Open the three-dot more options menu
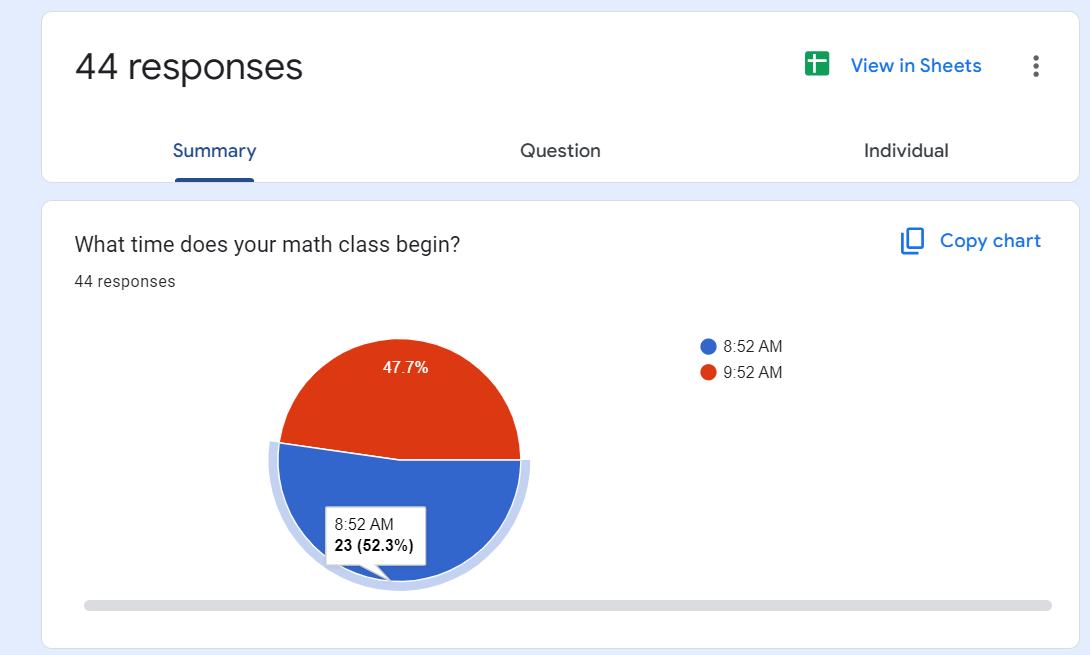1090x655 pixels. 1035,66
